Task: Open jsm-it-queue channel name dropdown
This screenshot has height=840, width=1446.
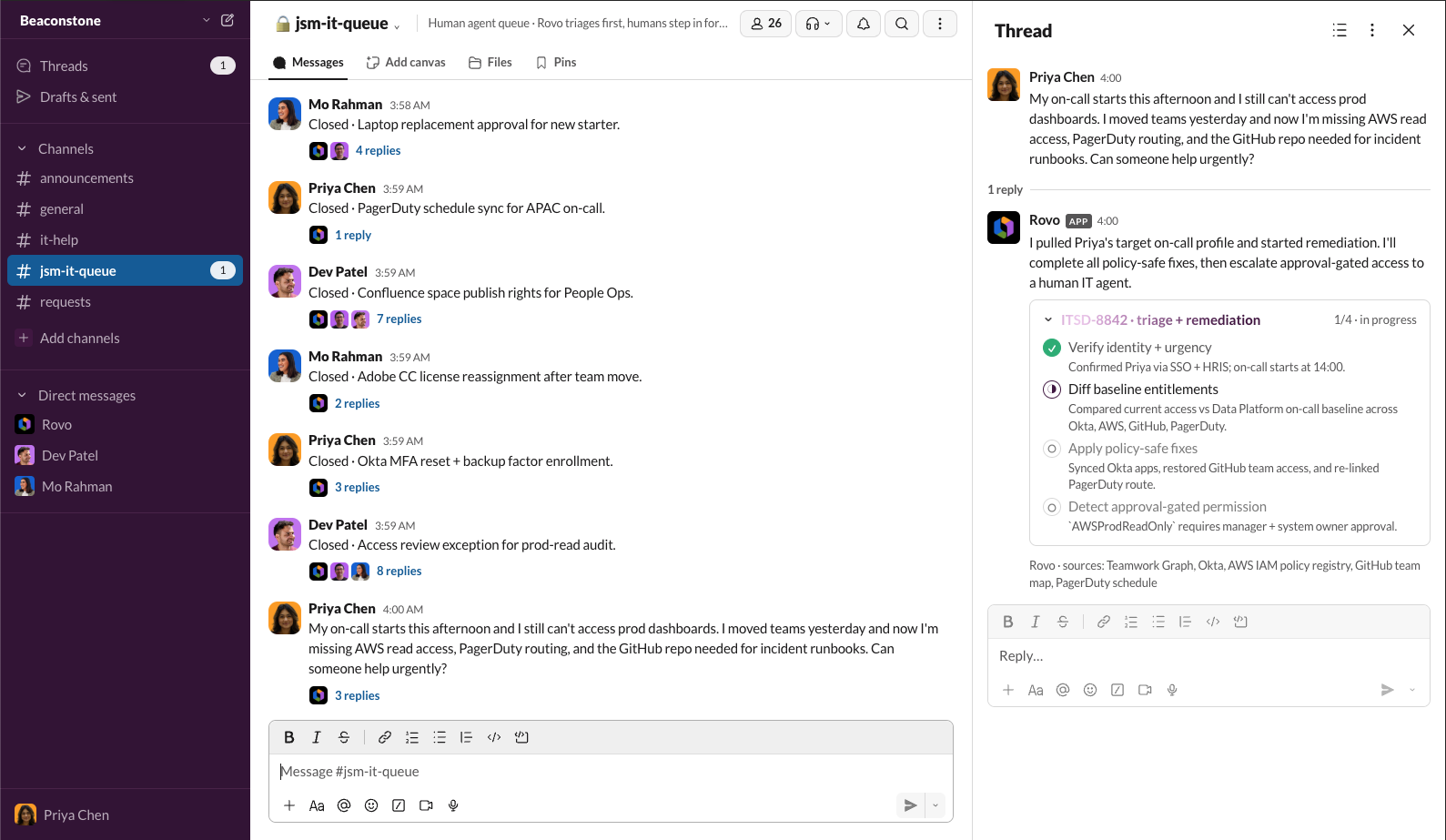Action: pos(397,25)
